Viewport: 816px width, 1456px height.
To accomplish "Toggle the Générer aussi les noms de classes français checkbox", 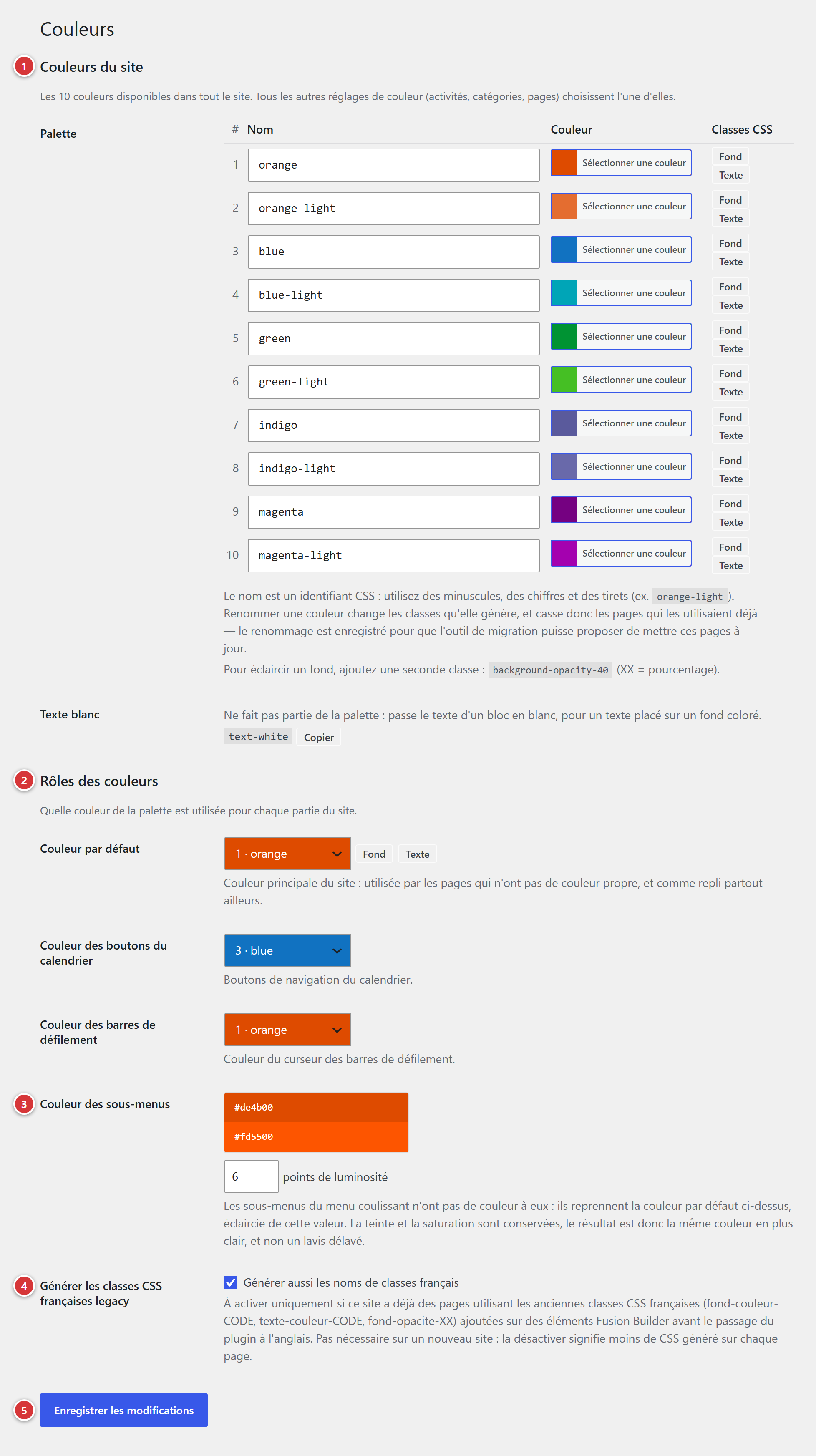I will point(230,1282).
